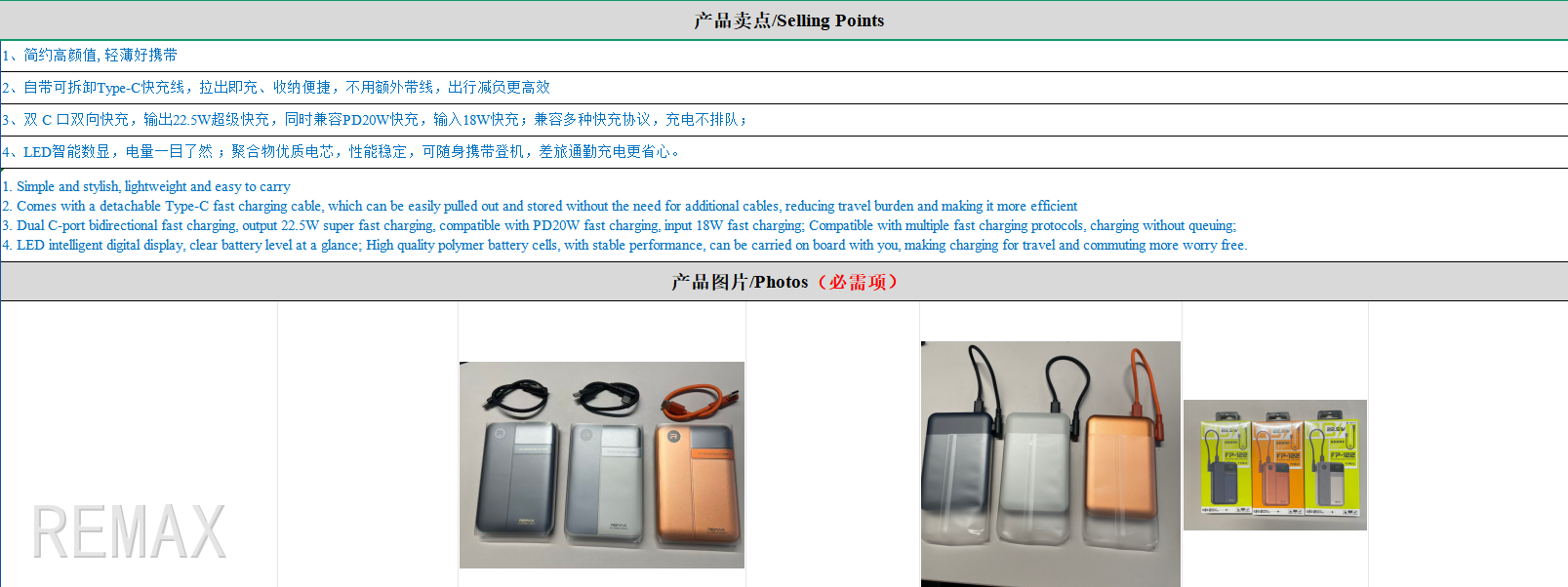Select the Chinese Type-C detachable cable row
Viewport: 1568px width, 587px height.
pyautogui.click(x=784, y=88)
